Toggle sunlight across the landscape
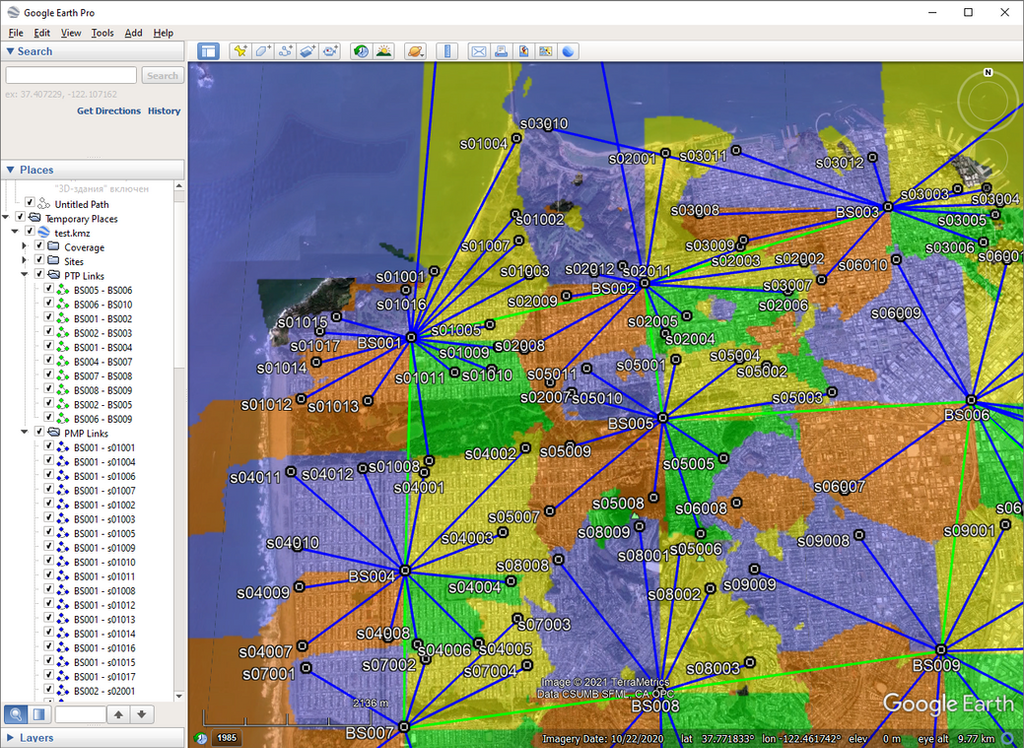 click(384, 50)
